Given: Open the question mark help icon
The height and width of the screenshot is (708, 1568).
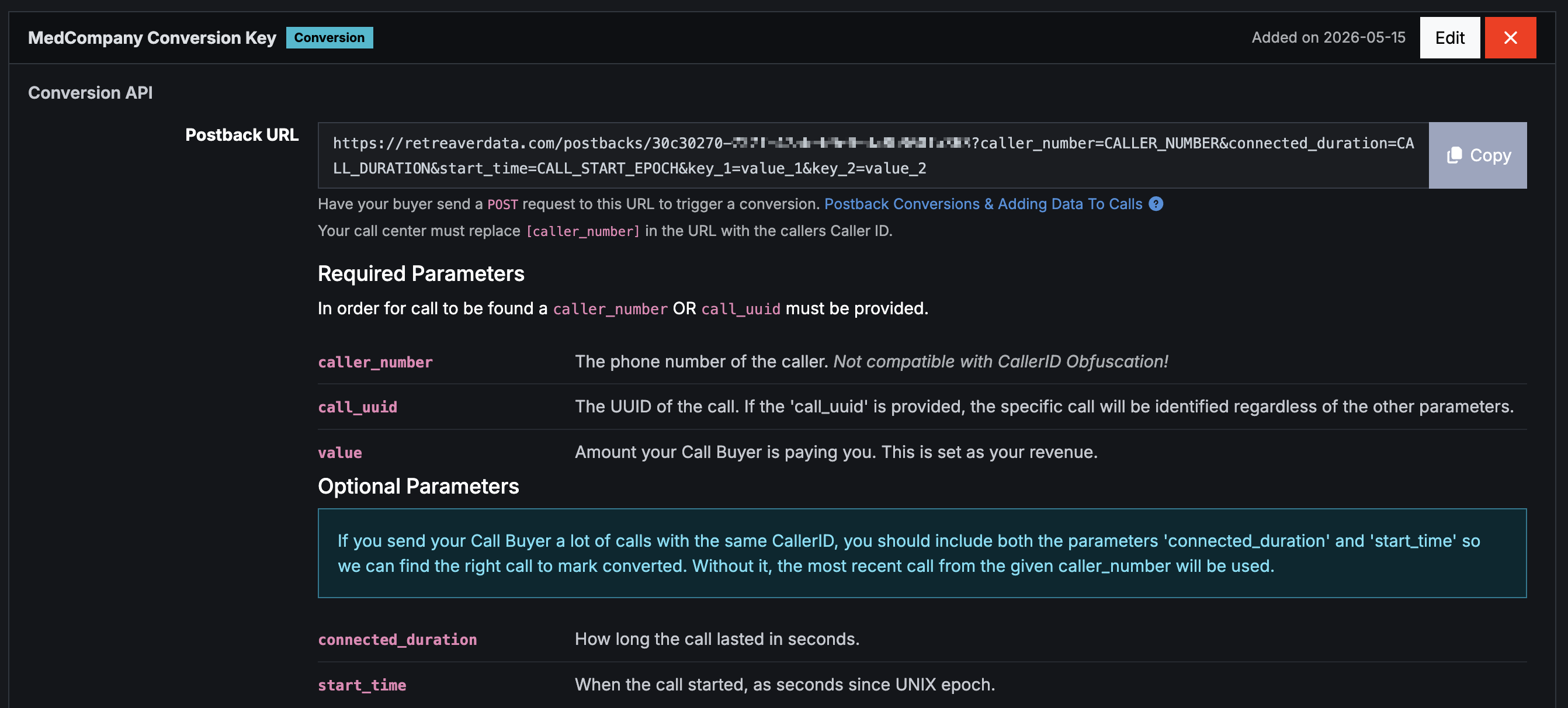Looking at the screenshot, I should coord(1156,204).
